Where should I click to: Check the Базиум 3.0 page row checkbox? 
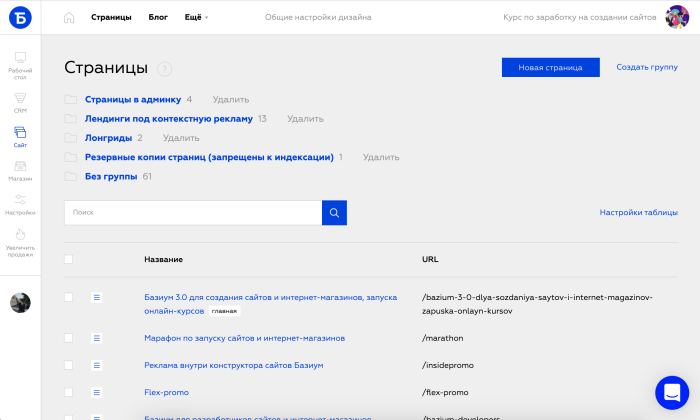pos(68,297)
